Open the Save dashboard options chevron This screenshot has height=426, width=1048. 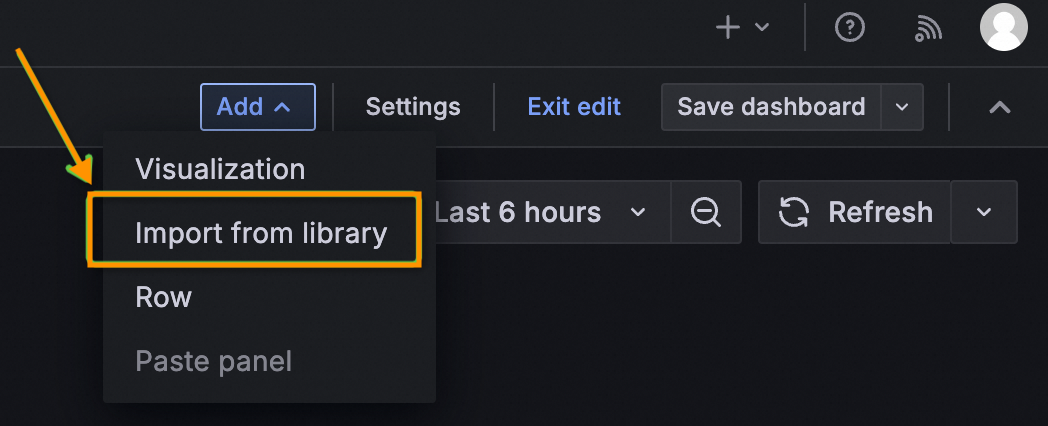(x=902, y=107)
